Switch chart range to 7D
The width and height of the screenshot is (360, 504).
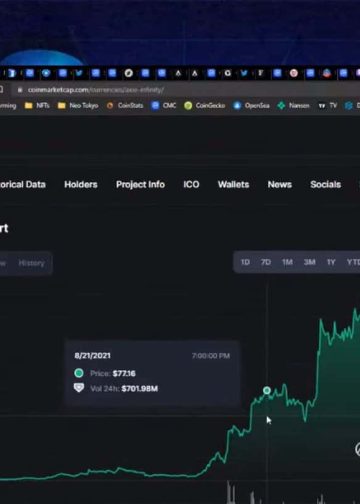coord(266,262)
